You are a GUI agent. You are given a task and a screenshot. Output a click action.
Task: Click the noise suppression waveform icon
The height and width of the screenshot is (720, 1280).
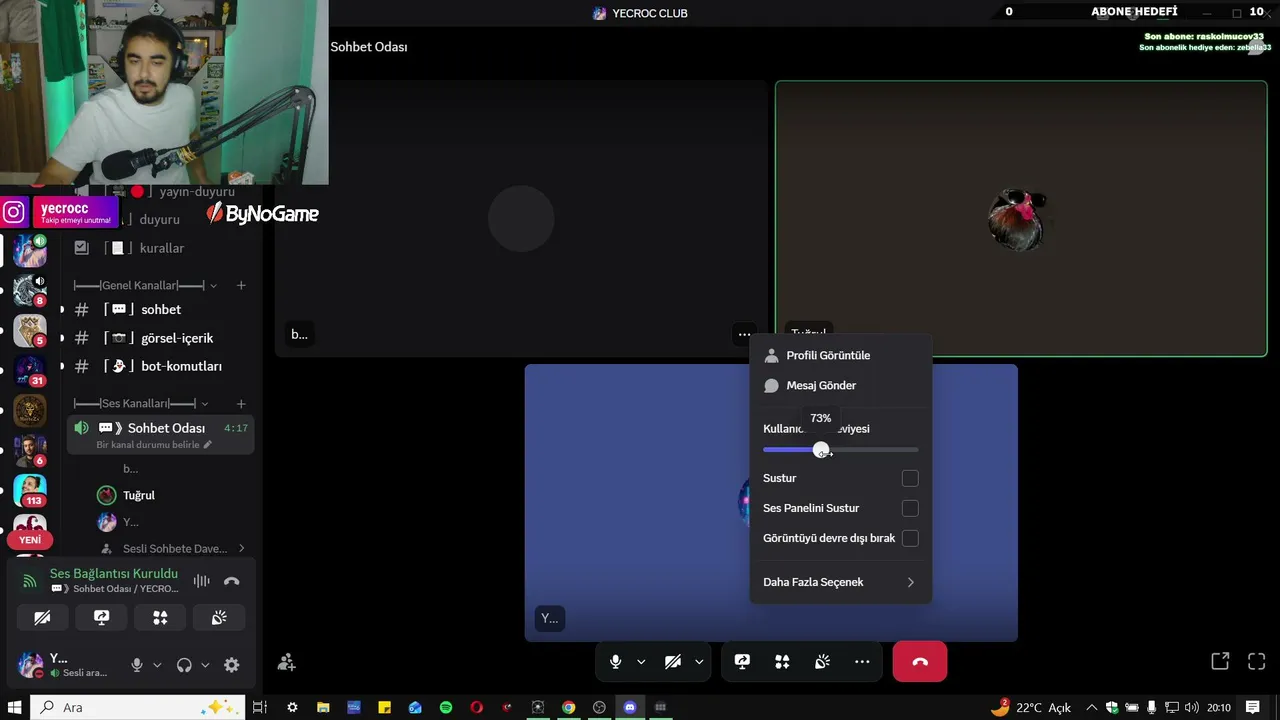(202, 581)
